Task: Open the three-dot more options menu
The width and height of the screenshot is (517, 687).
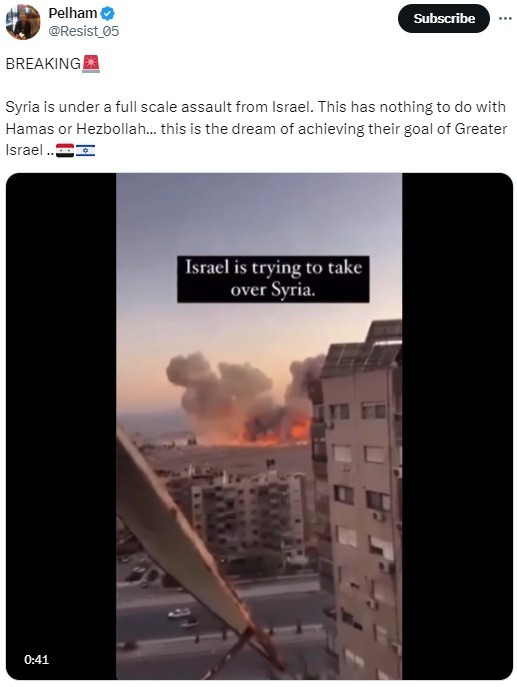Action: [x=505, y=18]
